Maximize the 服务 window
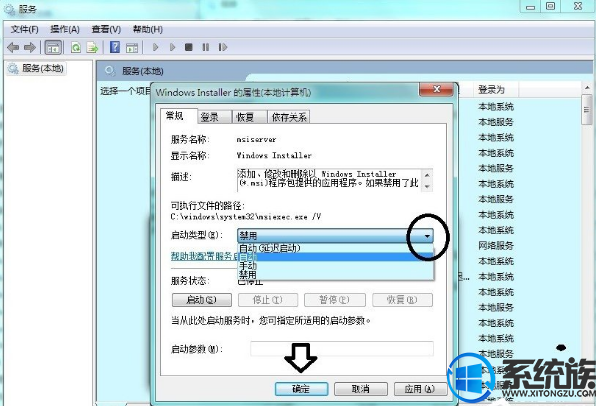The height and width of the screenshot is (406, 596). tap(551, 6)
